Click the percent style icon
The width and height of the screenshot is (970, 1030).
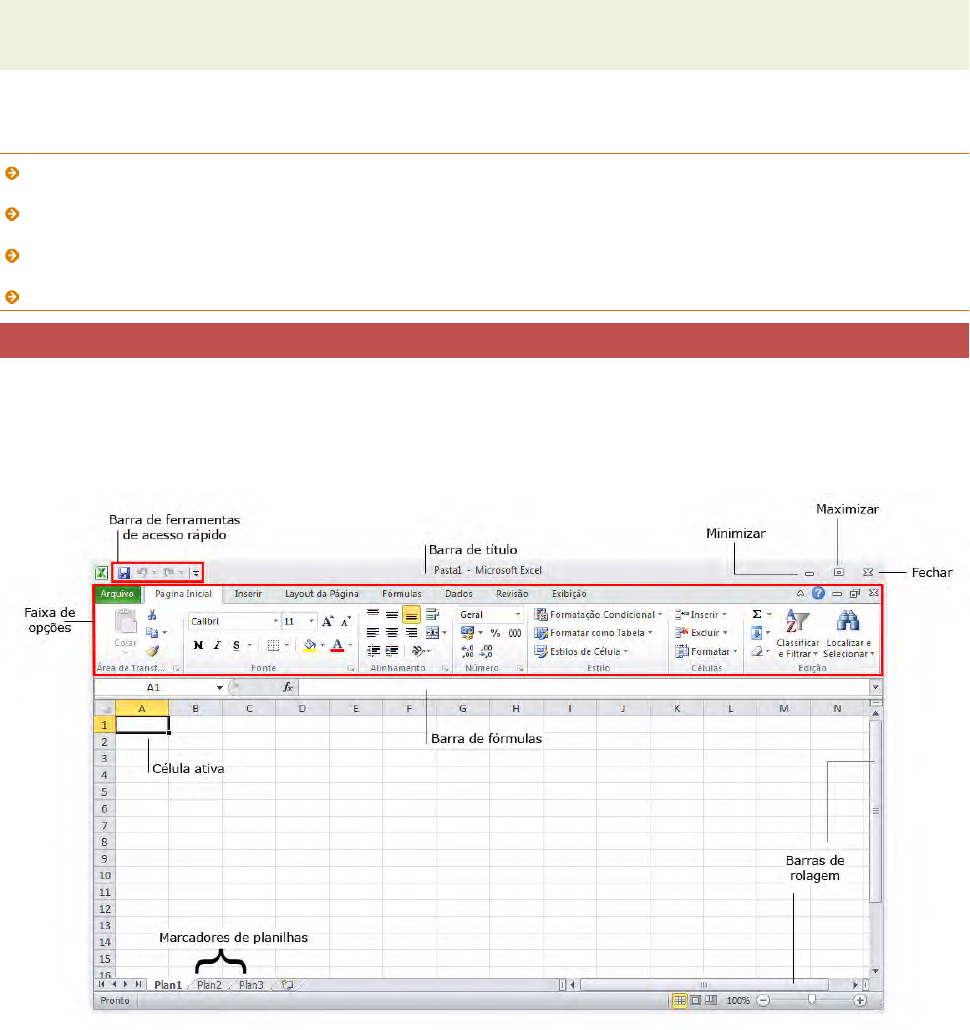[494, 633]
